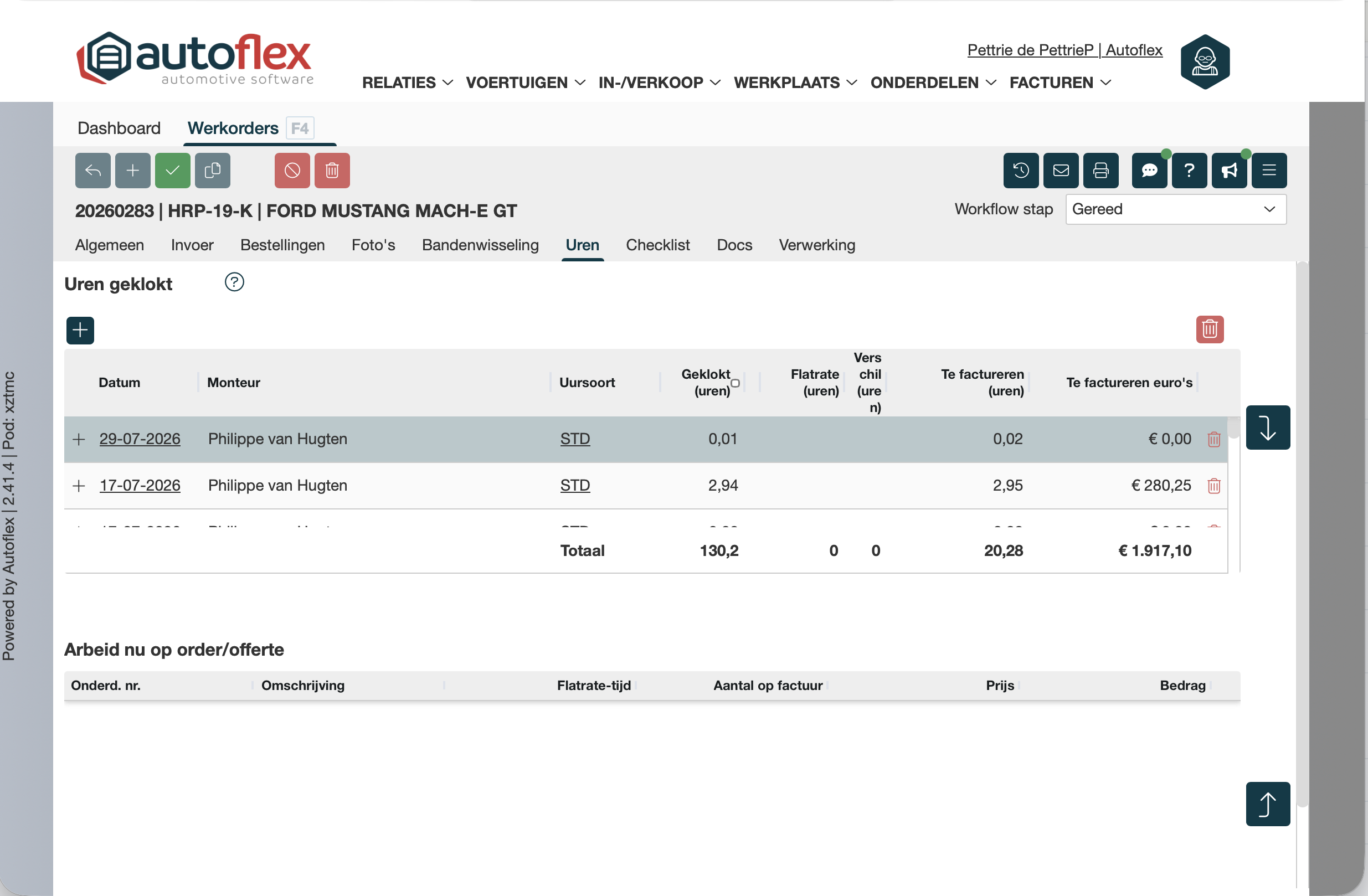The height and width of the screenshot is (896, 1368).
Task: Open the hamburger menu icon
Action: pos(1269,170)
